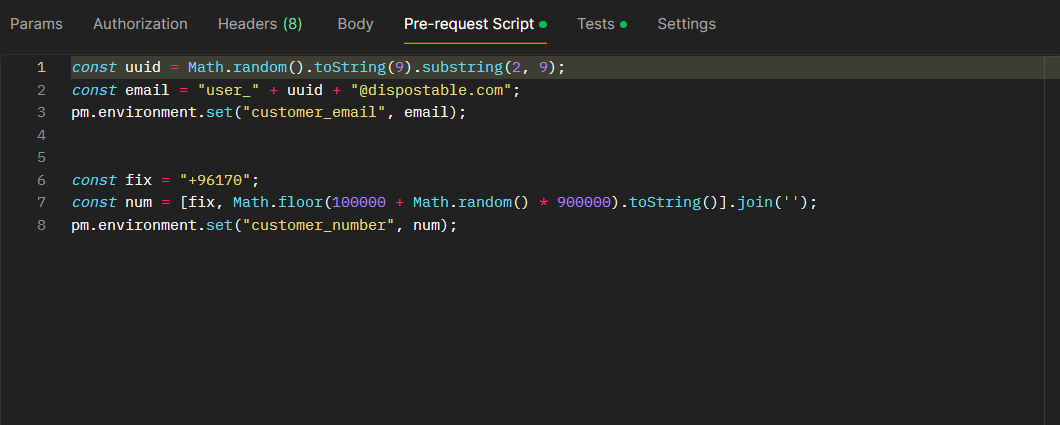
Task: Select the Body tab
Action: pyautogui.click(x=355, y=24)
